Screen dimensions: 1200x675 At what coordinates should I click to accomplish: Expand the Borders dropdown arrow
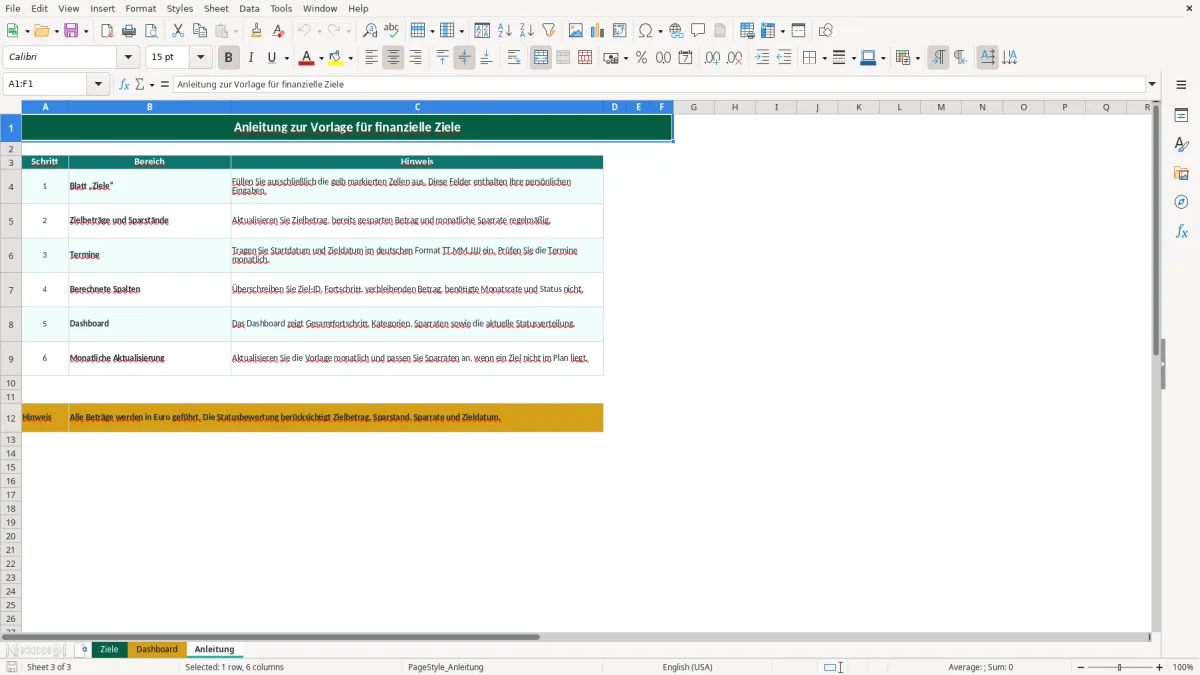click(823, 58)
